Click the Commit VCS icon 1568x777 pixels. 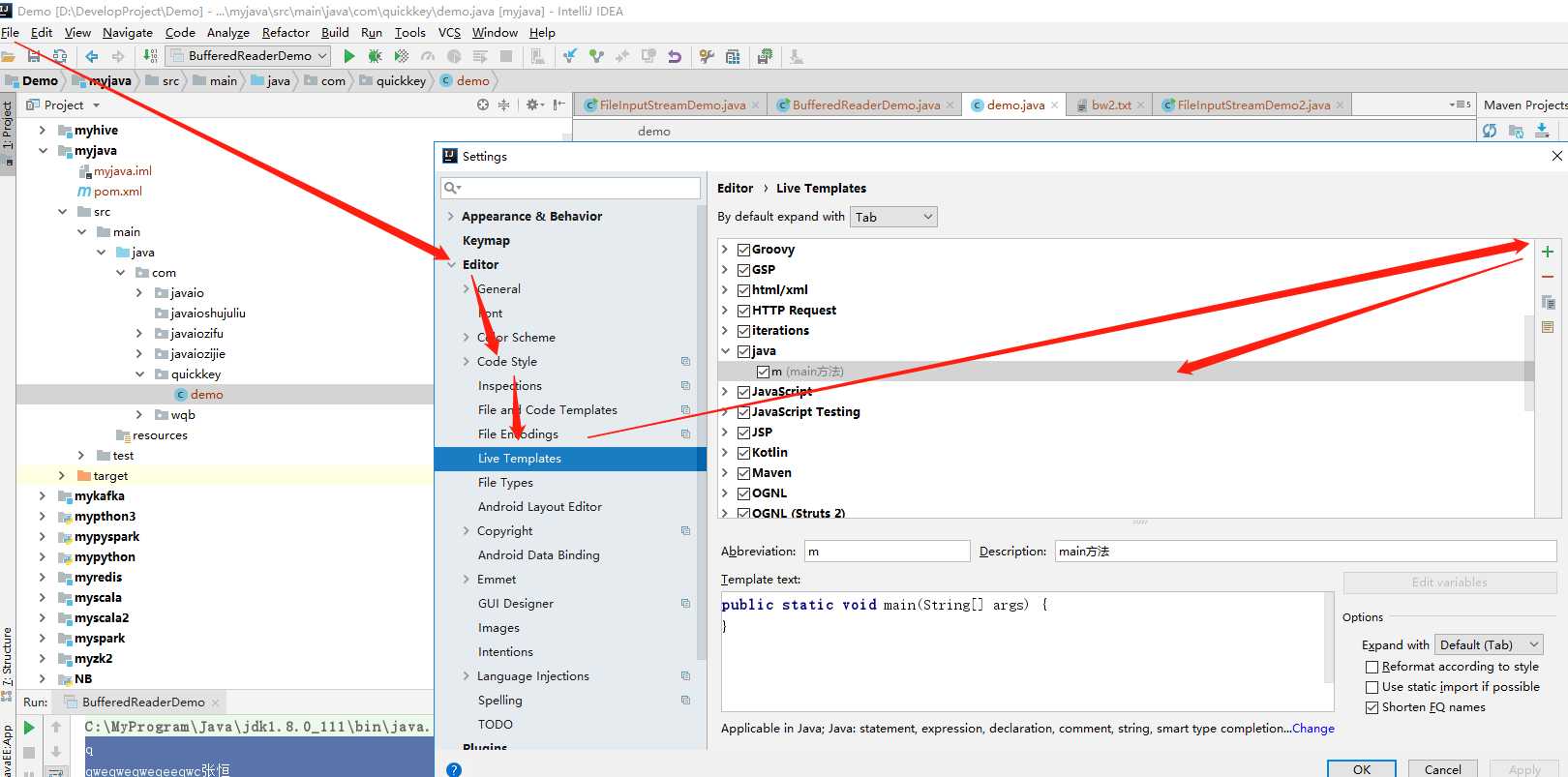[x=596, y=56]
